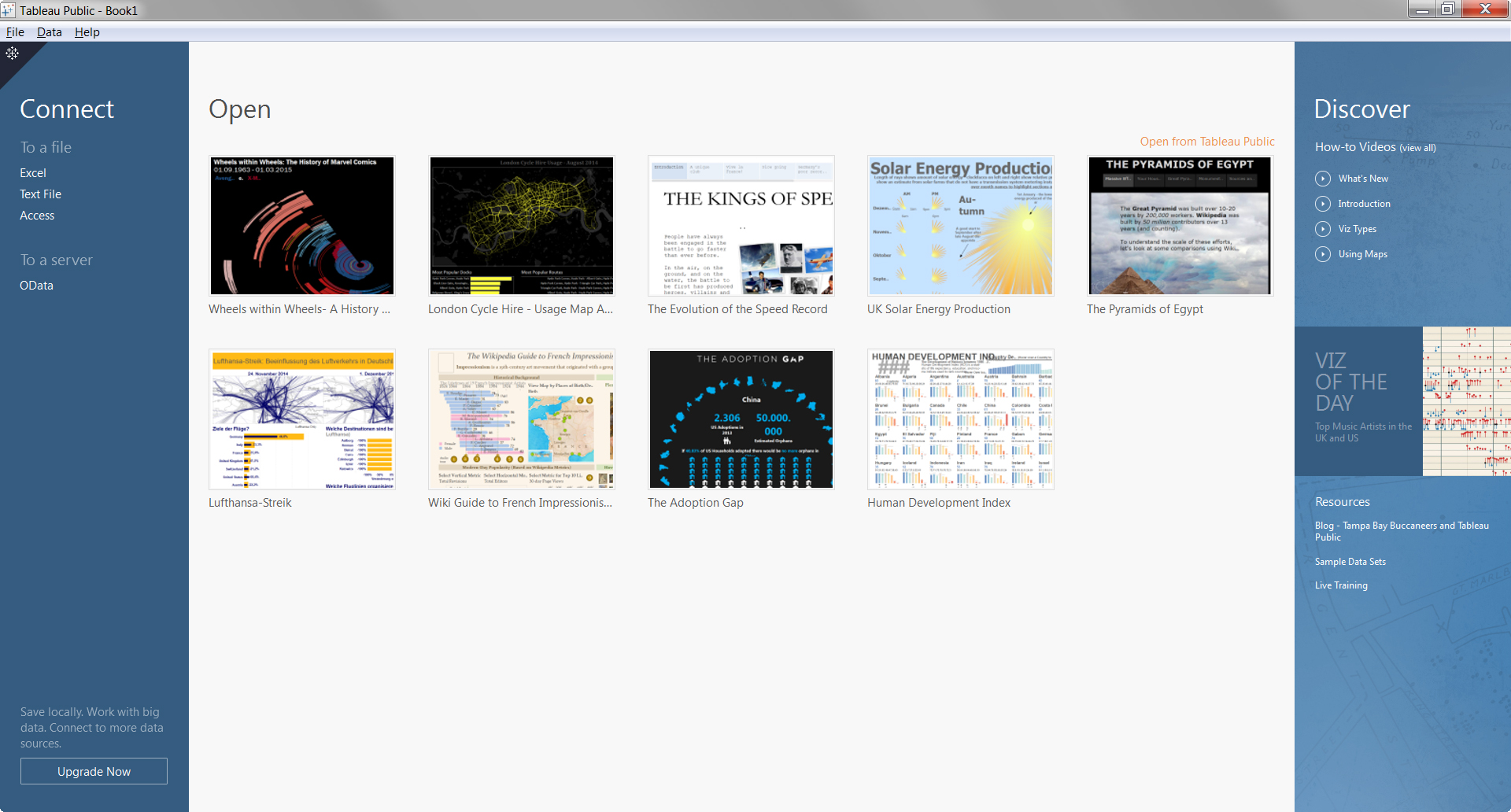Click the Tableau Public title bar app icon
The image size is (1511, 812).
[8, 10]
